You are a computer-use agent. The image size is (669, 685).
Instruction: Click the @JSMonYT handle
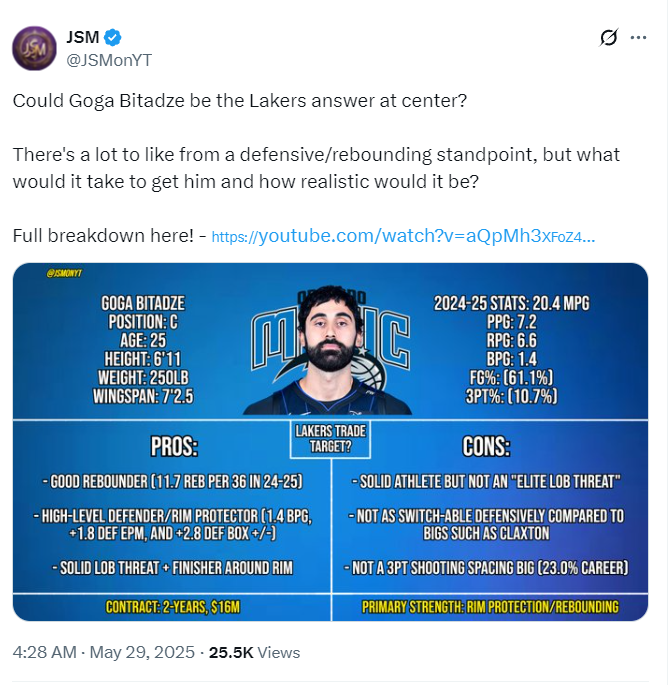(x=109, y=59)
